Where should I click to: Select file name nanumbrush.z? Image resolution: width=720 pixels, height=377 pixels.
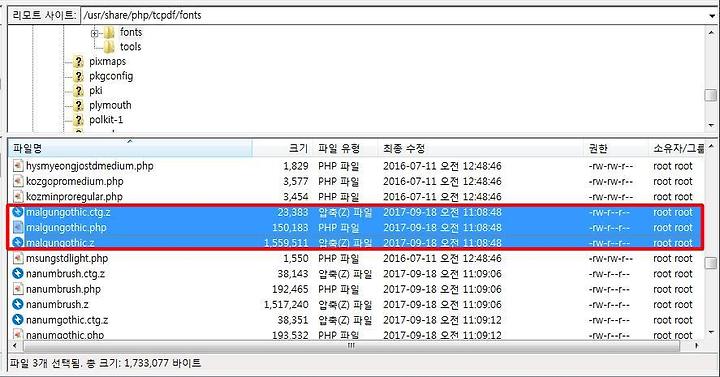pos(57,304)
